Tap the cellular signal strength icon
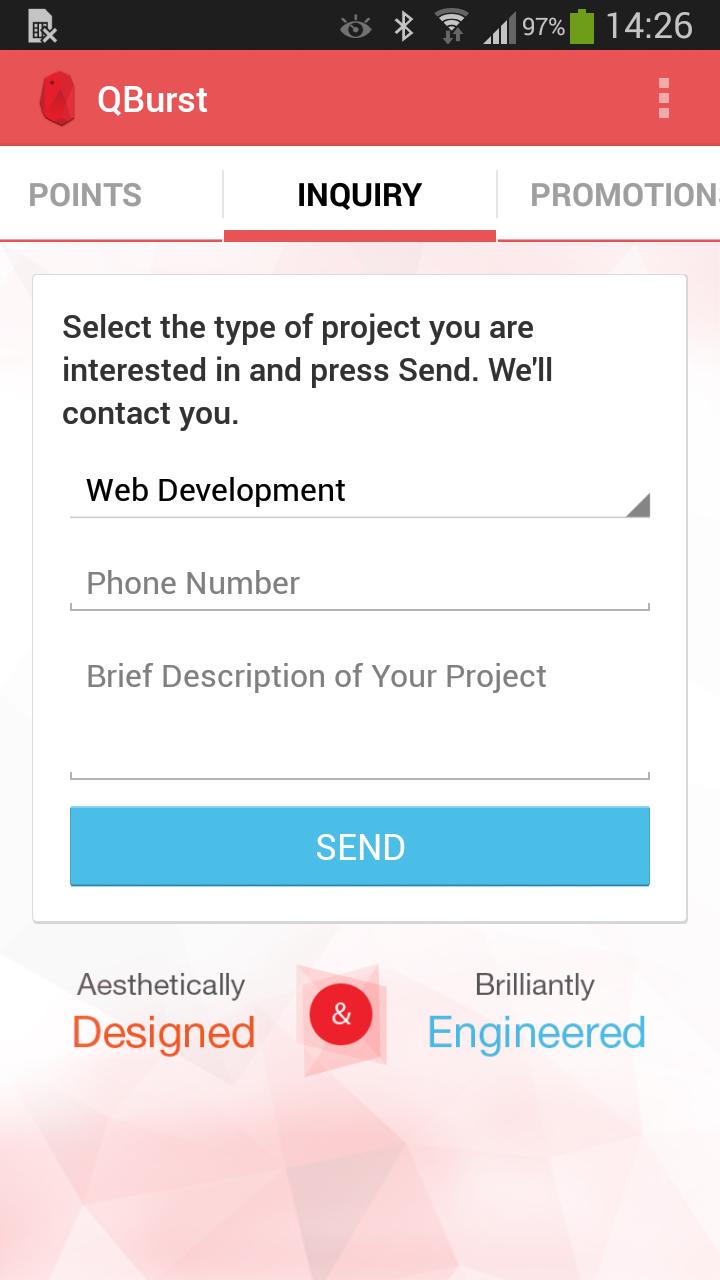The width and height of the screenshot is (720, 1280). (x=499, y=27)
